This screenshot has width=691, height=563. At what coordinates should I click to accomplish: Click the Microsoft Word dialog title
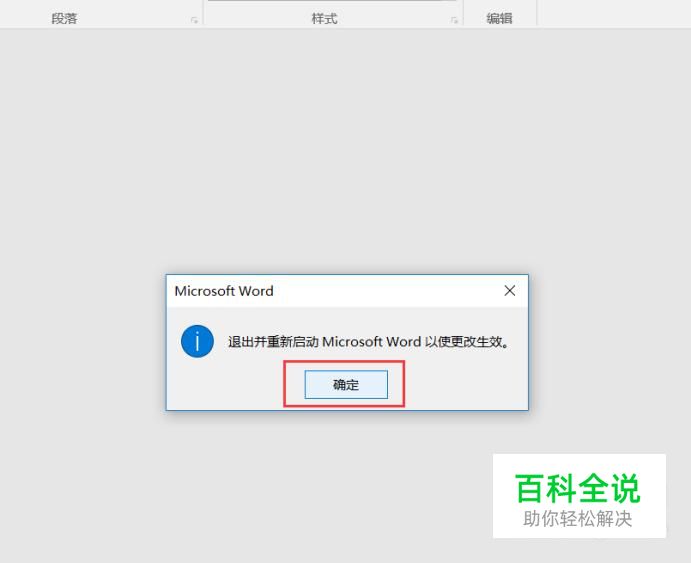tap(224, 291)
